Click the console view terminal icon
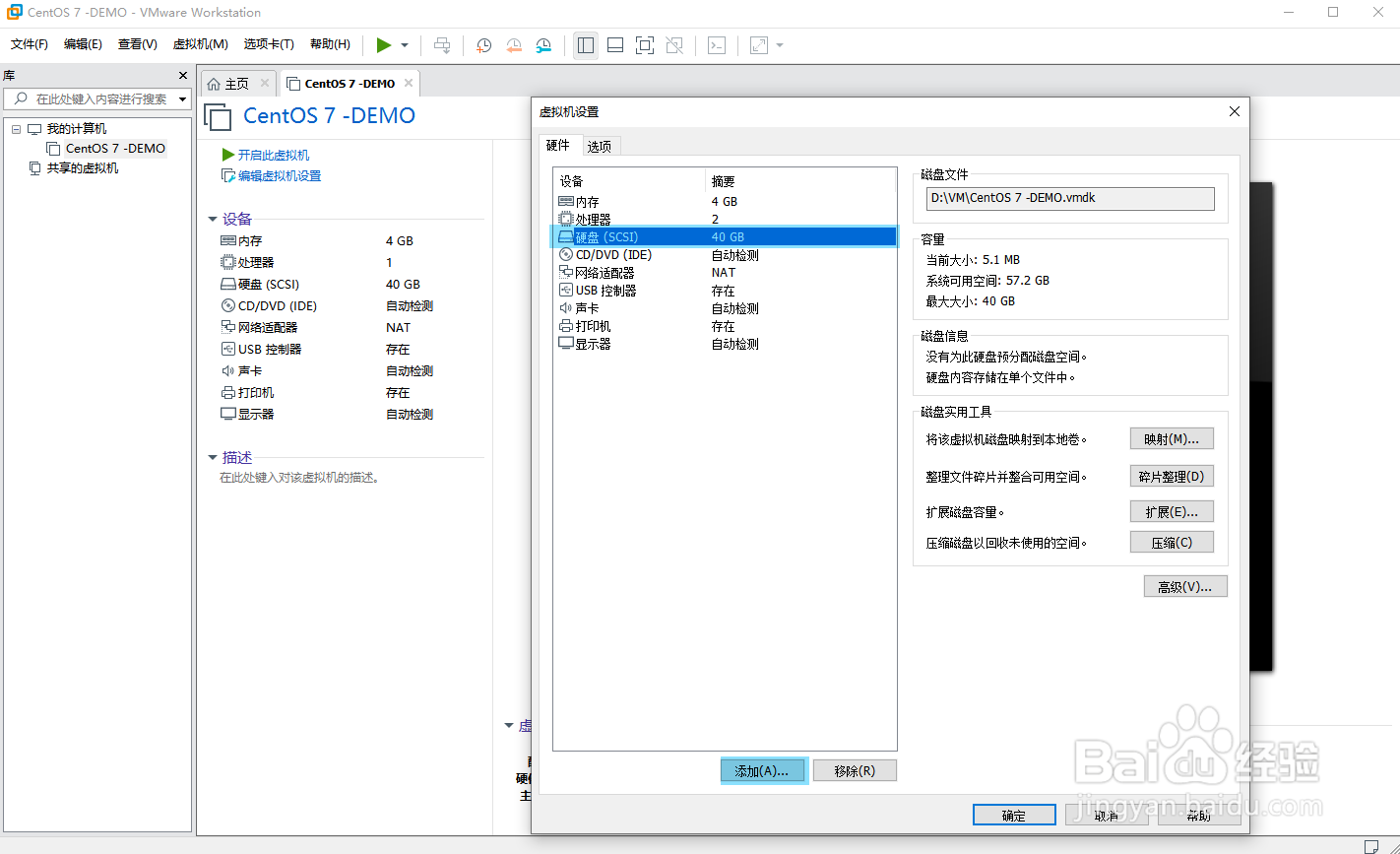 [x=718, y=45]
